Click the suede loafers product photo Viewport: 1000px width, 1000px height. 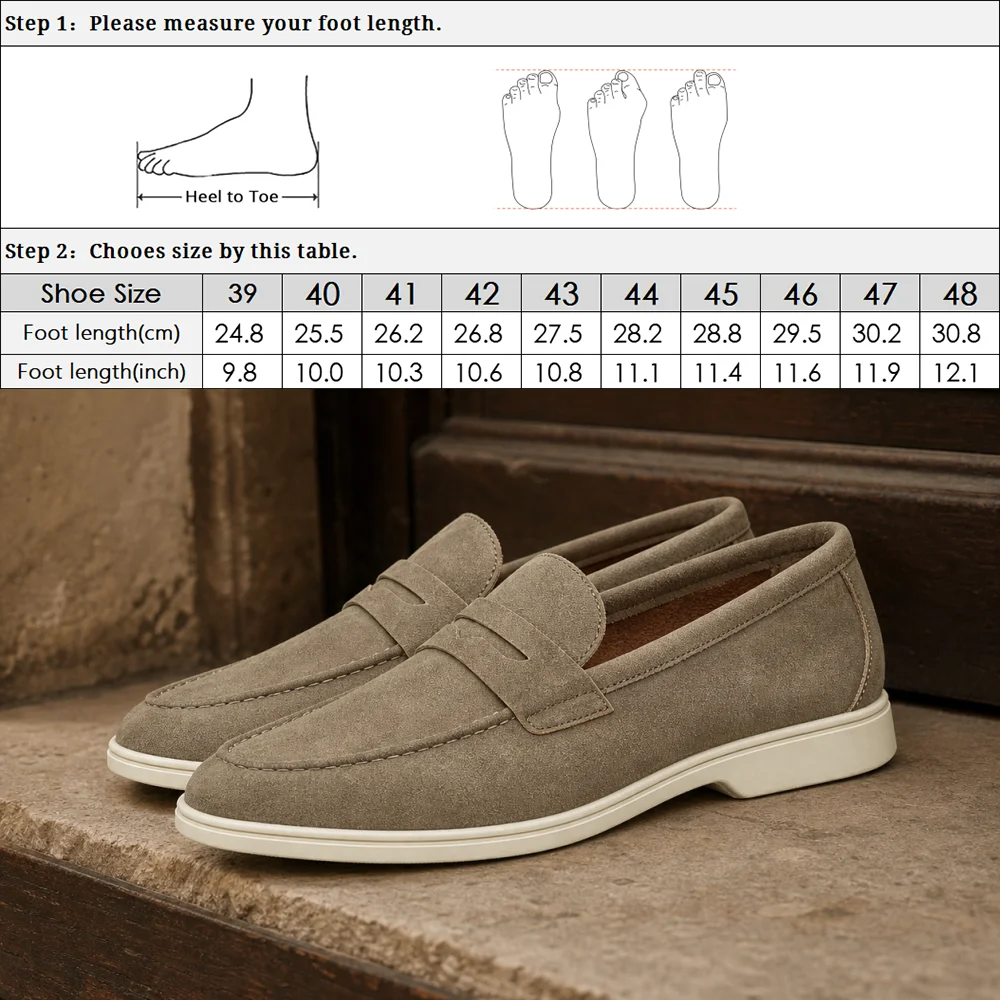pos(500,695)
